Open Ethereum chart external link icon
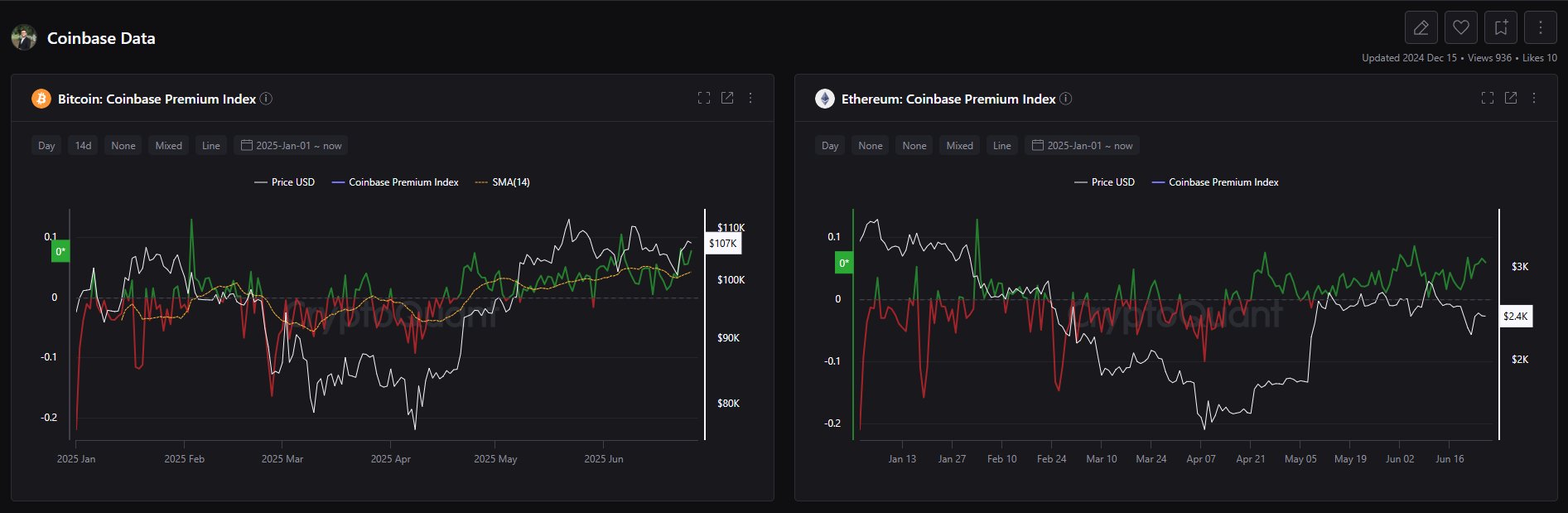Viewport: 1568px width, 513px height. [x=1511, y=99]
